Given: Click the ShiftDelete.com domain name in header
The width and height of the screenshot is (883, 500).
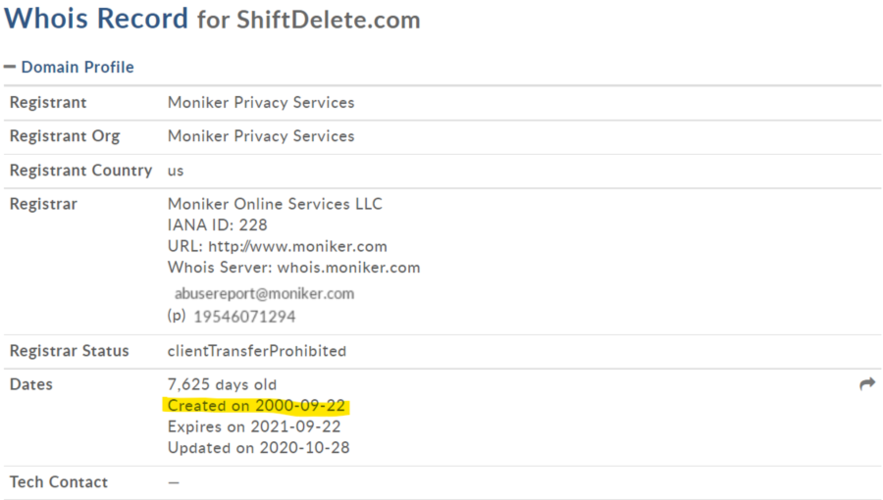Looking at the screenshot, I should [x=328, y=20].
